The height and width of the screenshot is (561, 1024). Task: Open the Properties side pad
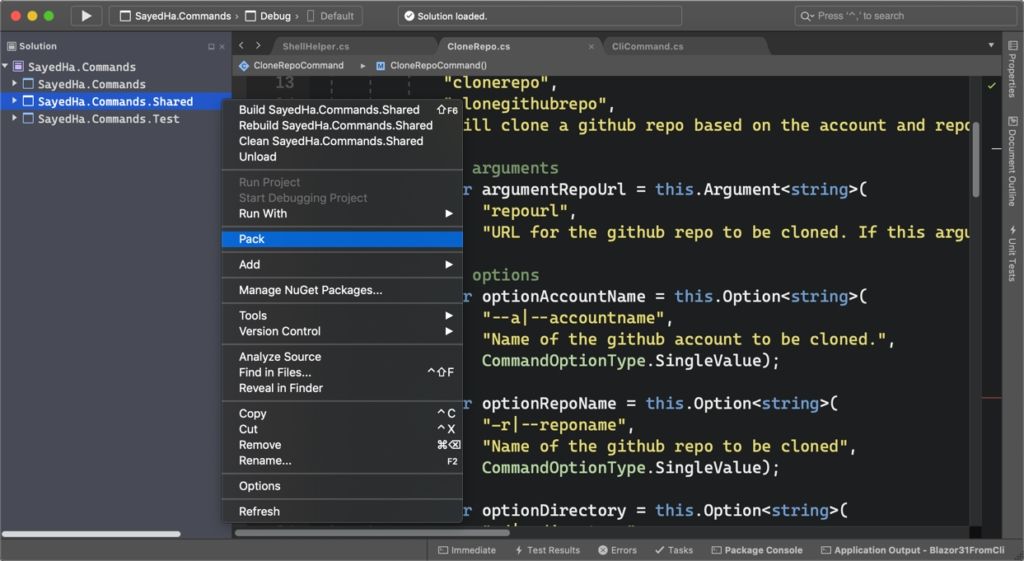(x=1012, y=69)
